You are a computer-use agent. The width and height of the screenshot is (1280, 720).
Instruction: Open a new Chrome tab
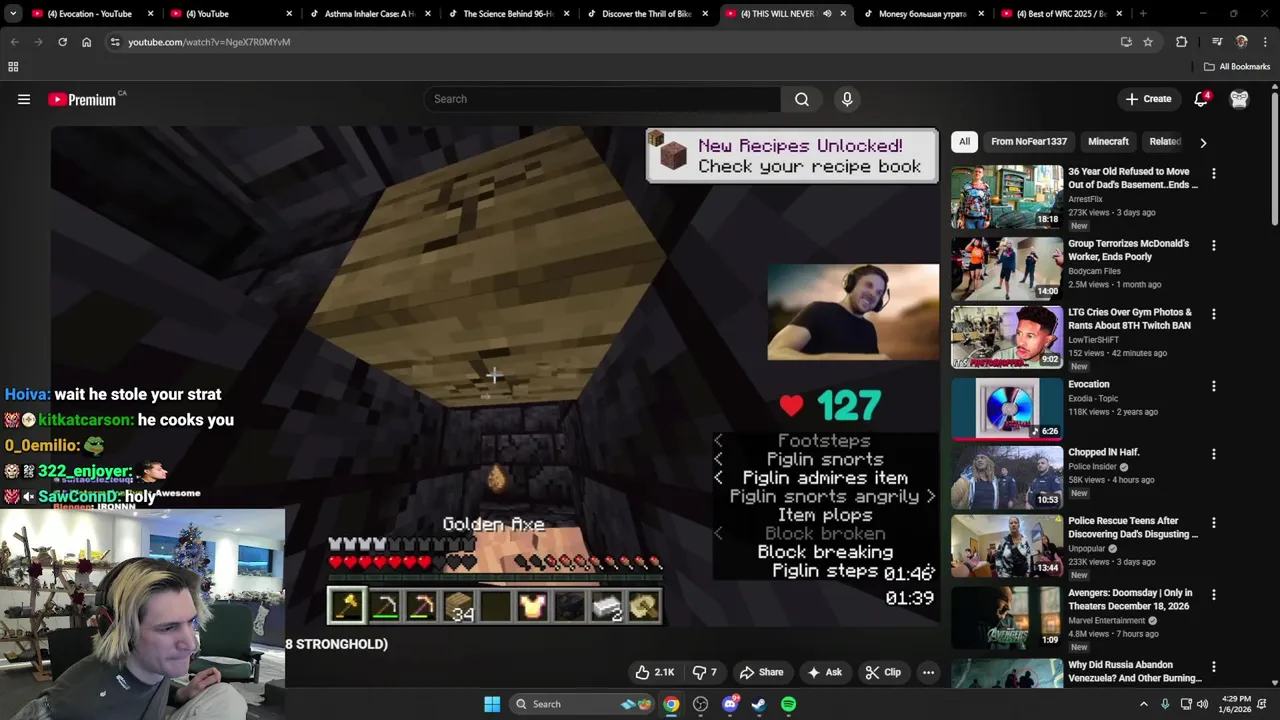click(1142, 14)
